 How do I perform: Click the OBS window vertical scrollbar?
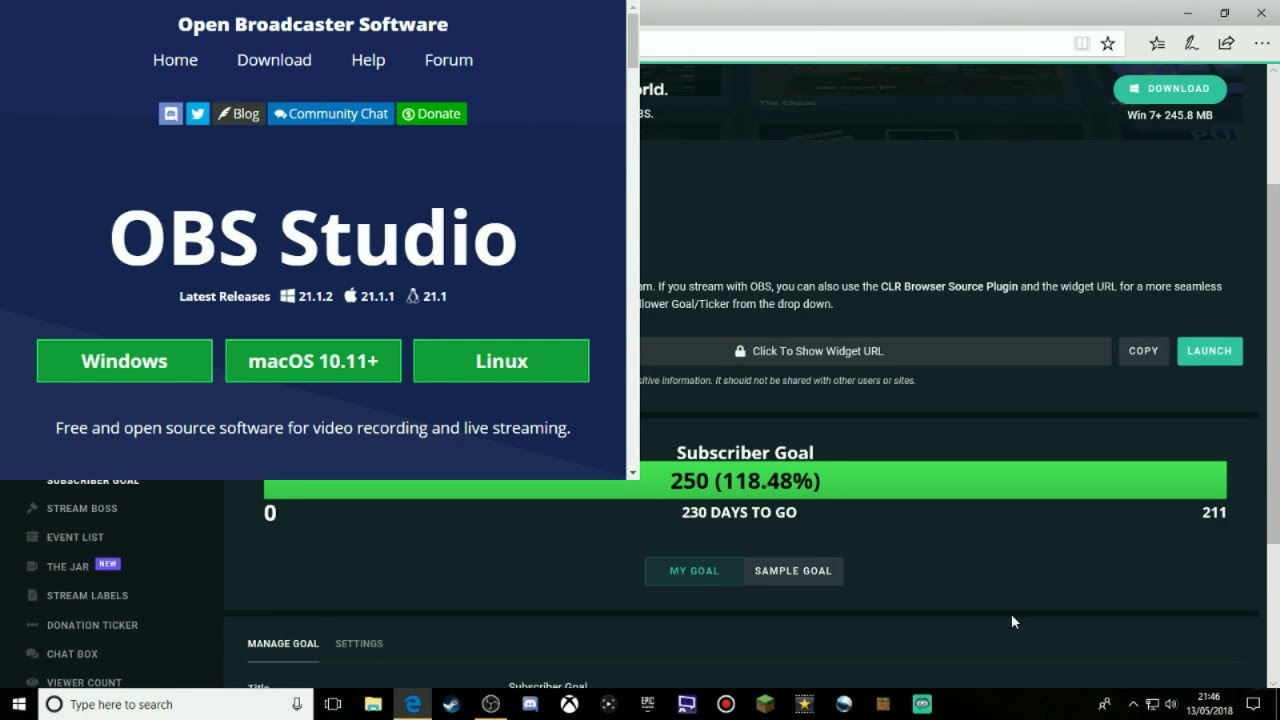[x=633, y=41]
